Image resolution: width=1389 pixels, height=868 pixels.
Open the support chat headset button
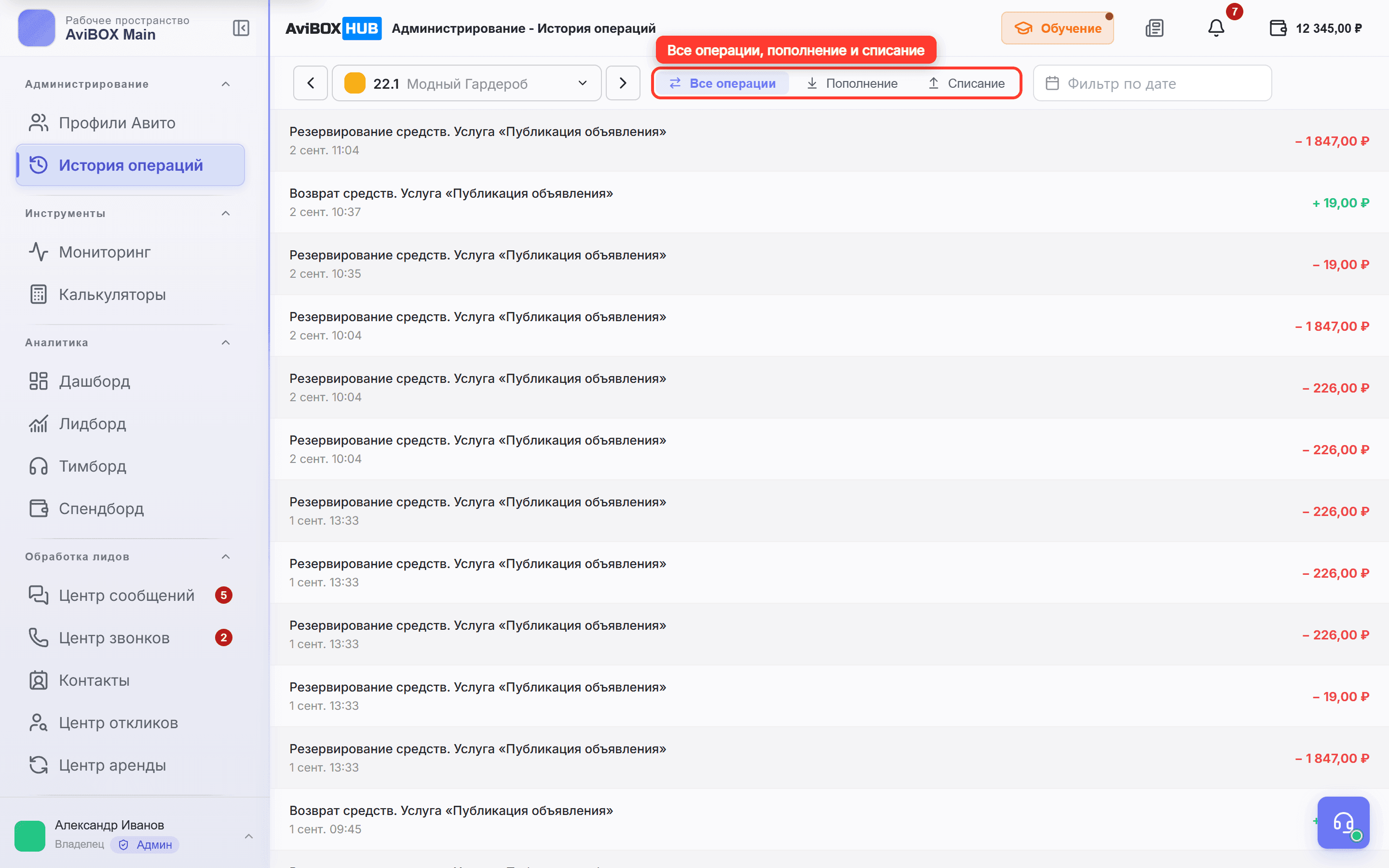(x=1343, y=823)
